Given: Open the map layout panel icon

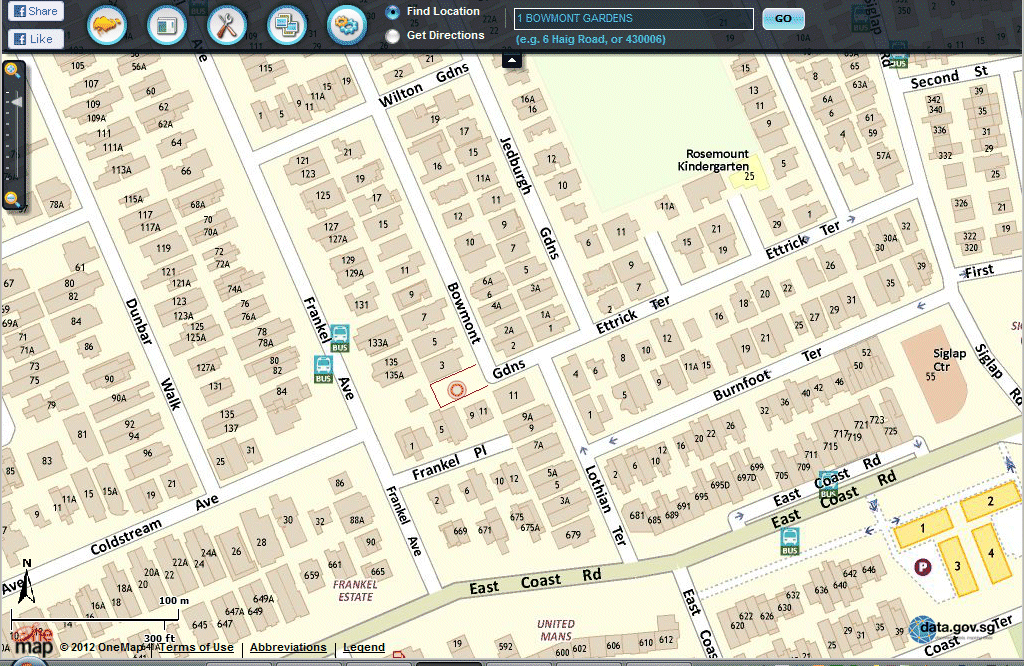Looking at the screenshot, I should click(x=167, y=25).
